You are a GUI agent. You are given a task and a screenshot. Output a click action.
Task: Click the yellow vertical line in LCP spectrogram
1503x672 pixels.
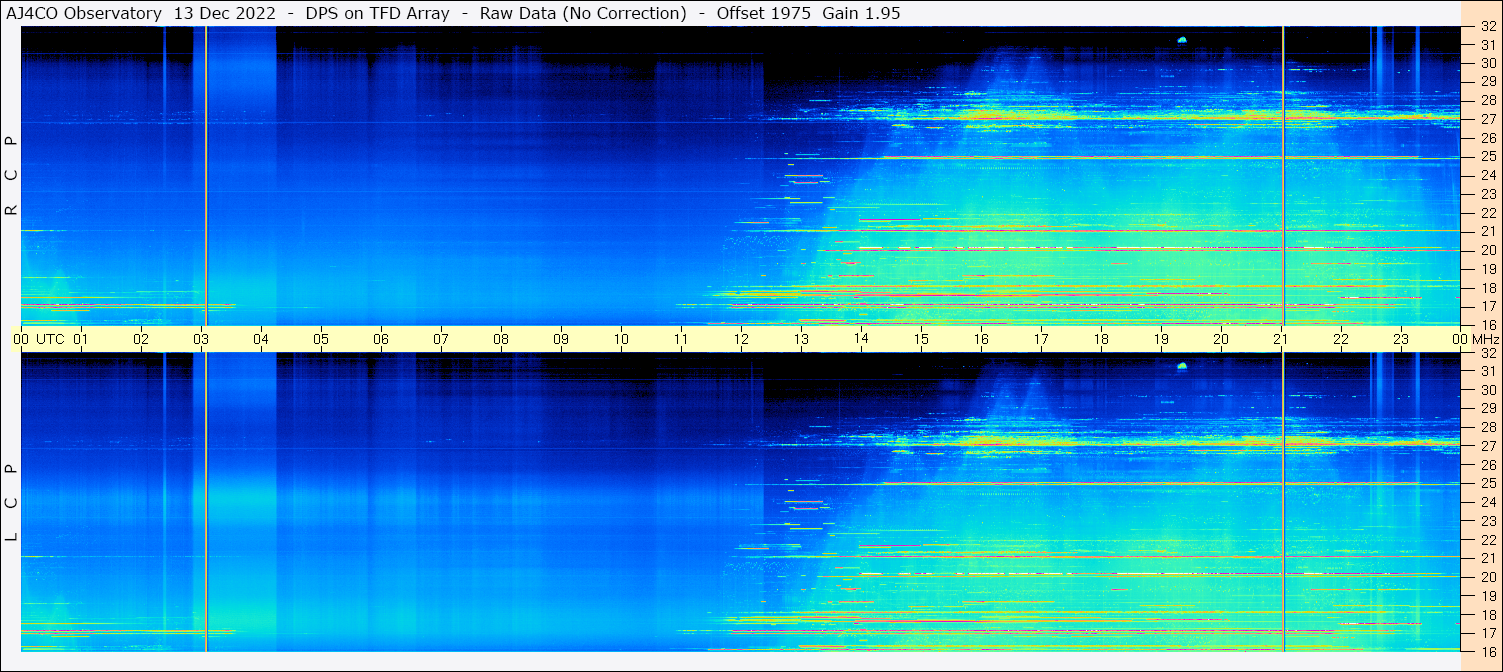click(206, 502)
